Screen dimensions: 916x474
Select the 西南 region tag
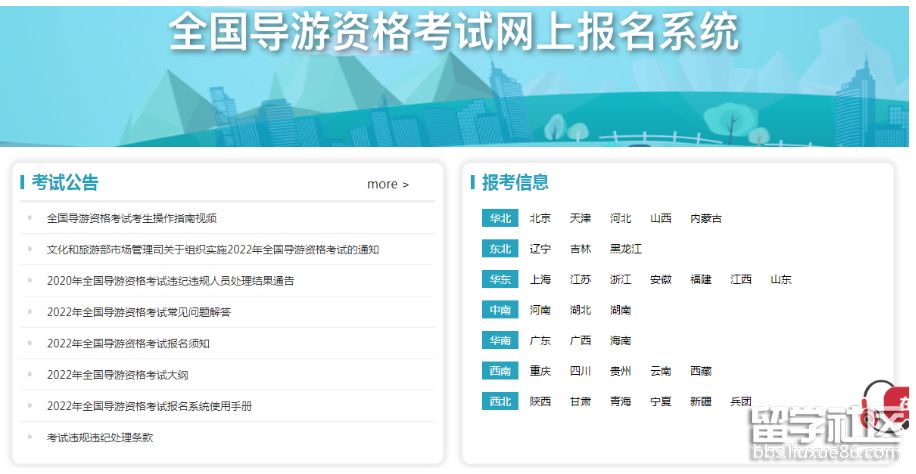[x=499, y=371]
